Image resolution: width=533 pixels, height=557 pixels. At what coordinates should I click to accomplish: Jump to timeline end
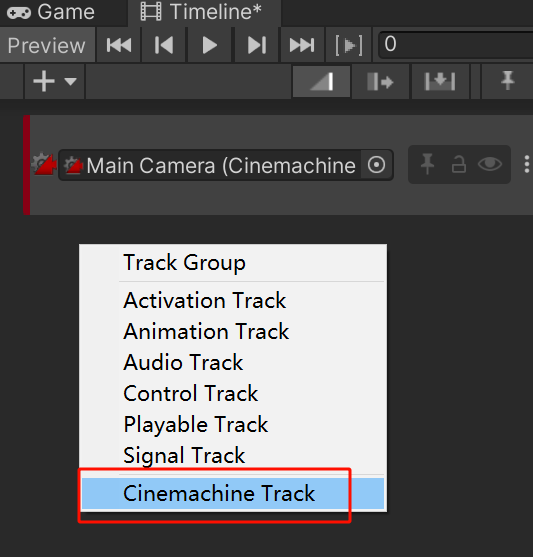pyautogui.click(x=302, y=45)
